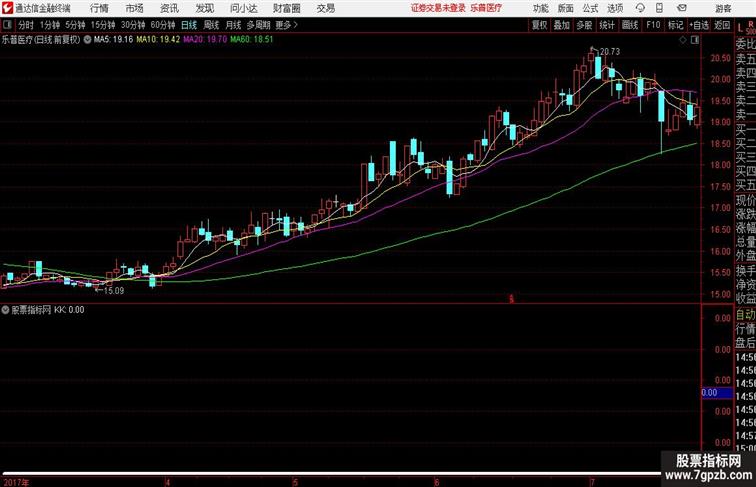Viewport: 756px width, 487px height.
Task: Open the 交易 menu
Action: point(325,8)
